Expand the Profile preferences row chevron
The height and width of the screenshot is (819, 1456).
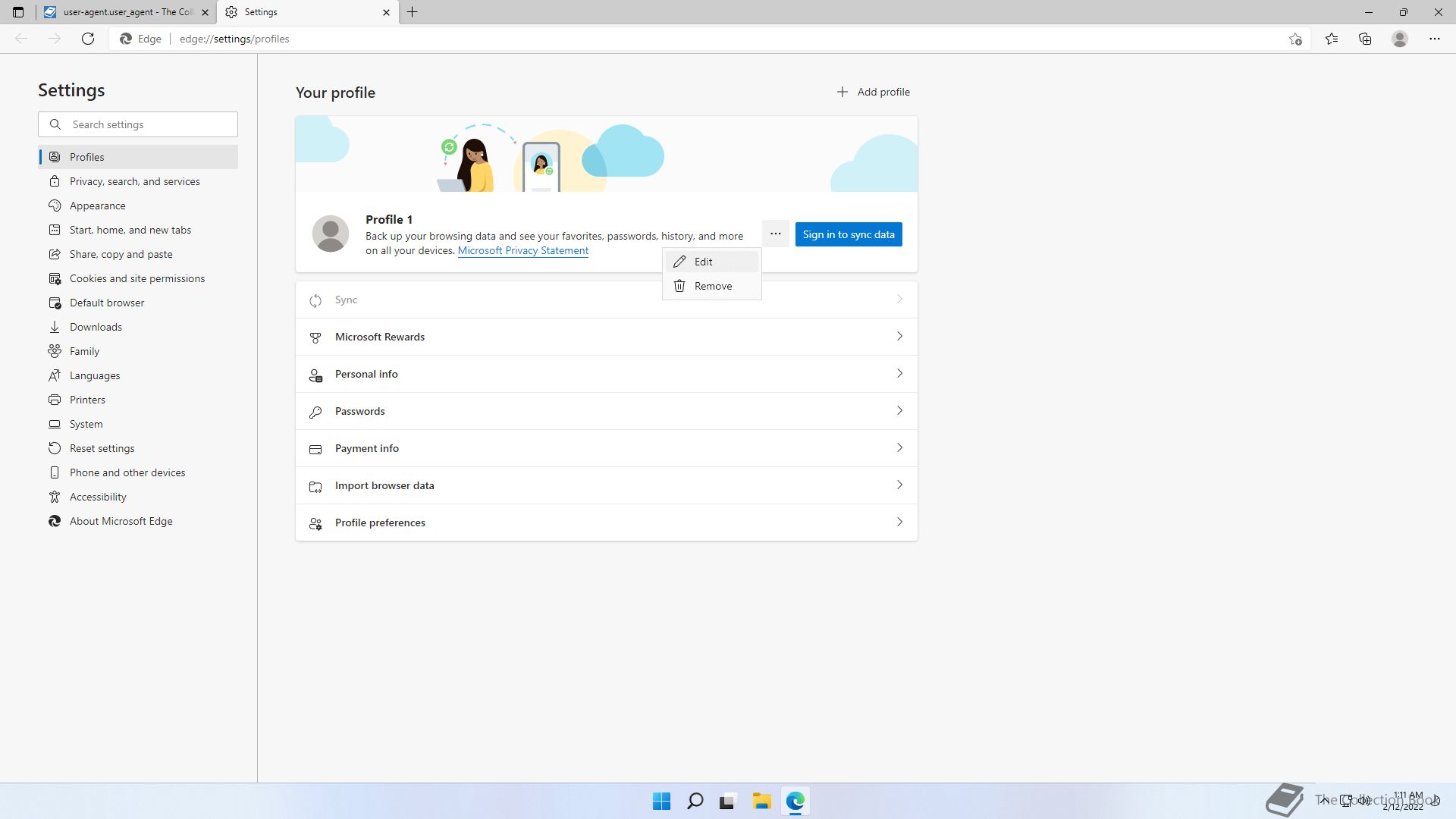899,522
